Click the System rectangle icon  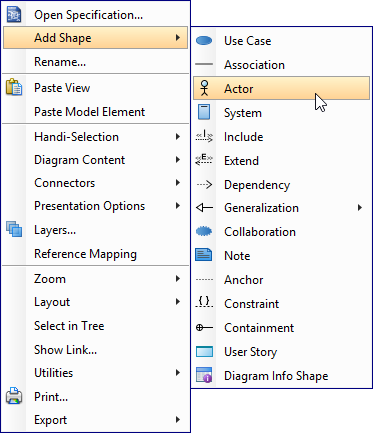coord(204,112)
